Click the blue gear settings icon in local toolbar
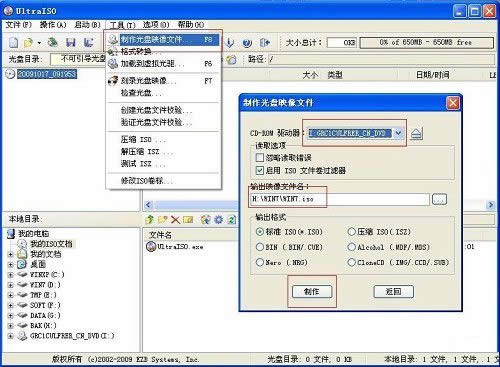Image resolution: width=500 pixels, height=367 pixels. (x=219, y=219)
